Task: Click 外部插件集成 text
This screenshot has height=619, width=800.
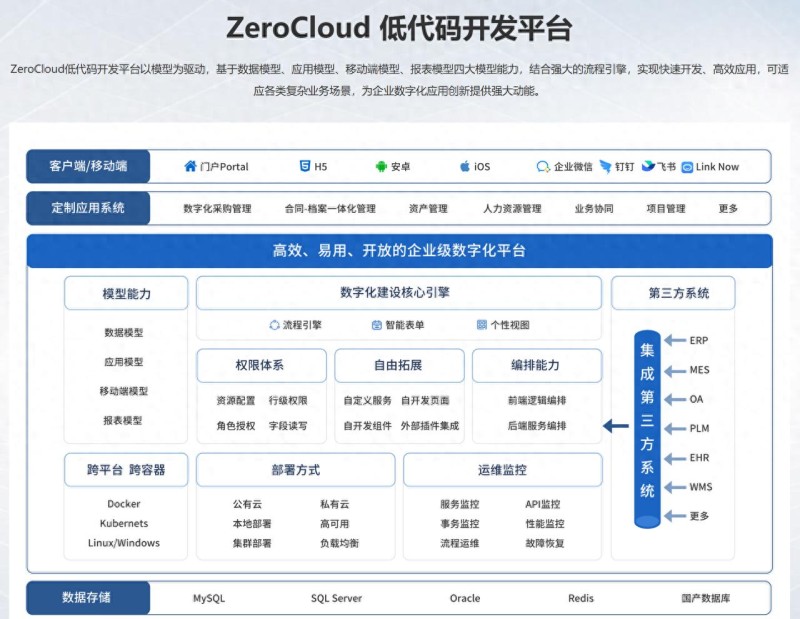Action: click(430, 426)
